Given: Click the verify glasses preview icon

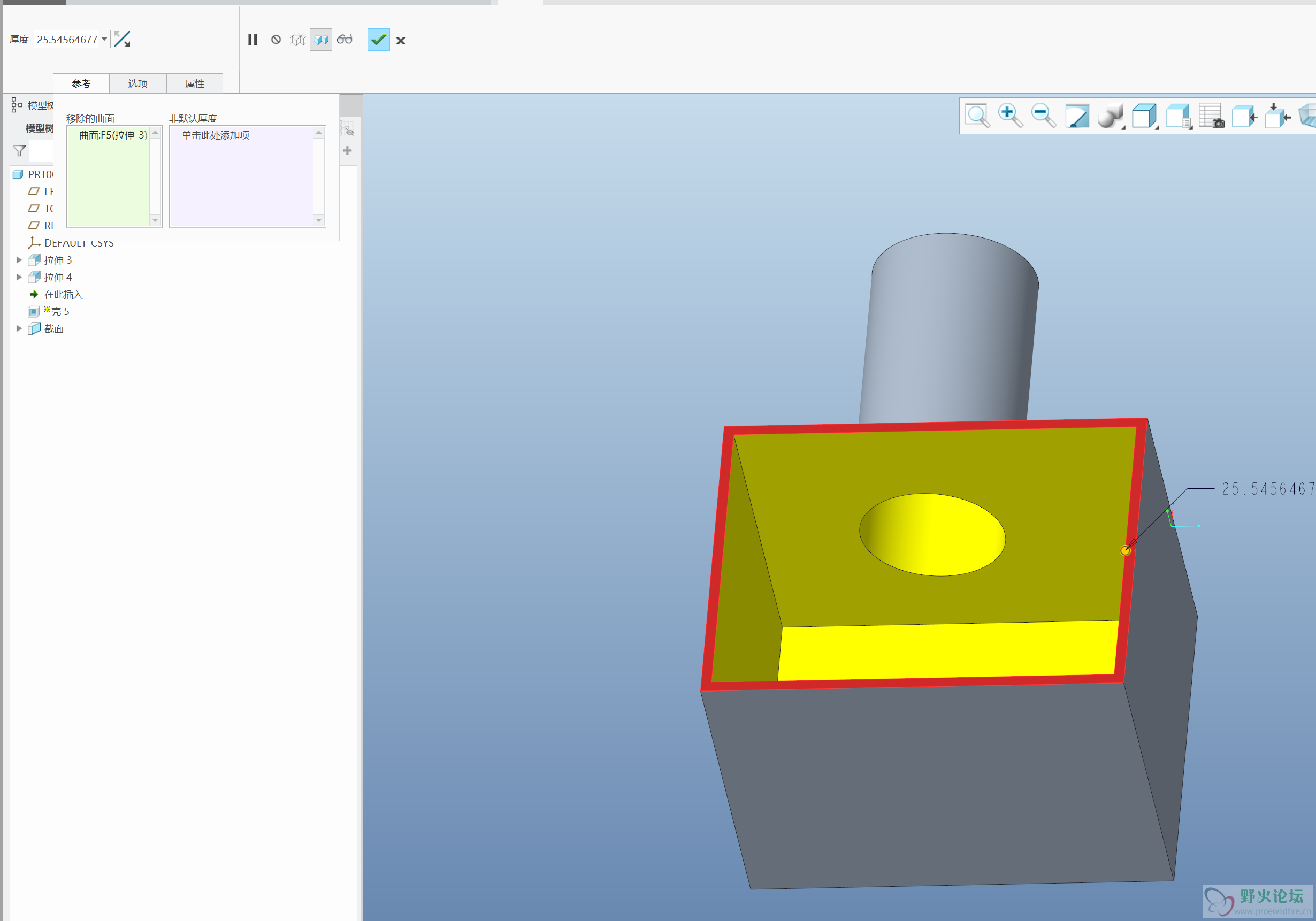Looking at the screenshot, I should point(345,40).
